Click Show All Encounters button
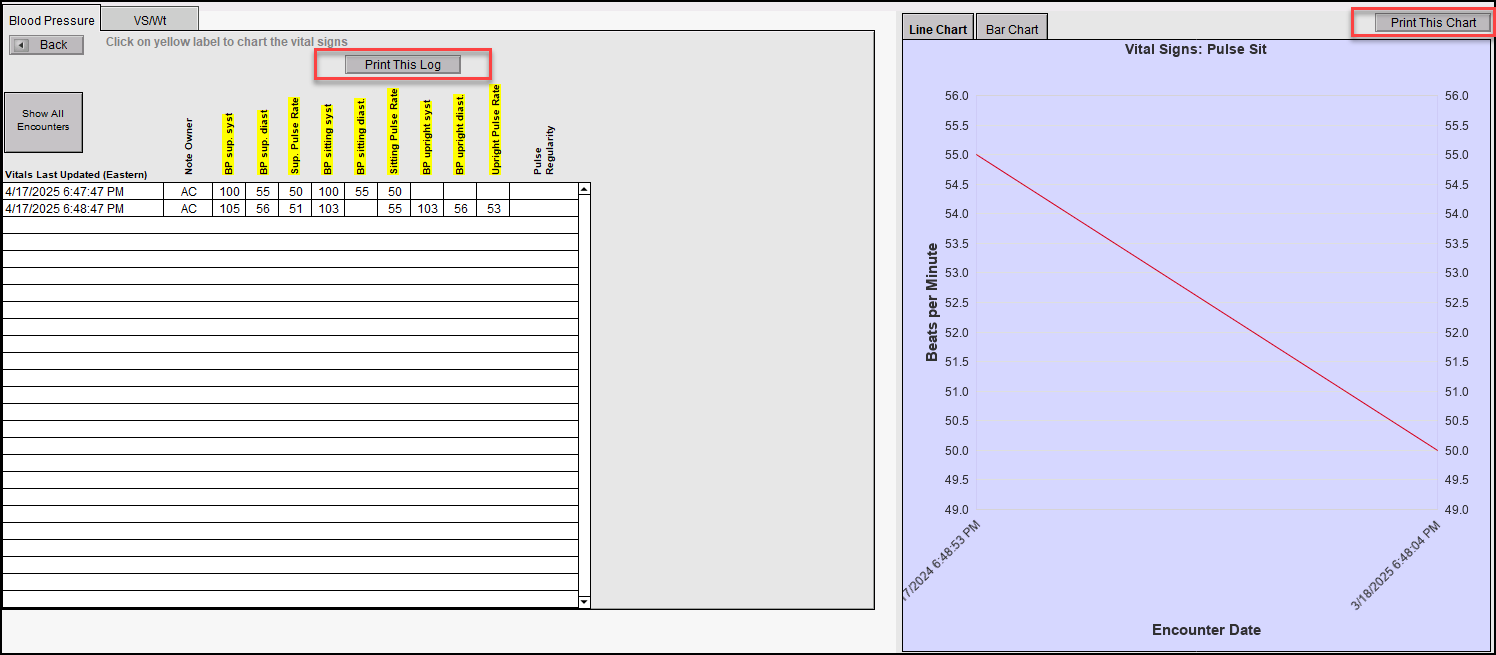This screenshot has width=1496, height=655. (43, 122)
